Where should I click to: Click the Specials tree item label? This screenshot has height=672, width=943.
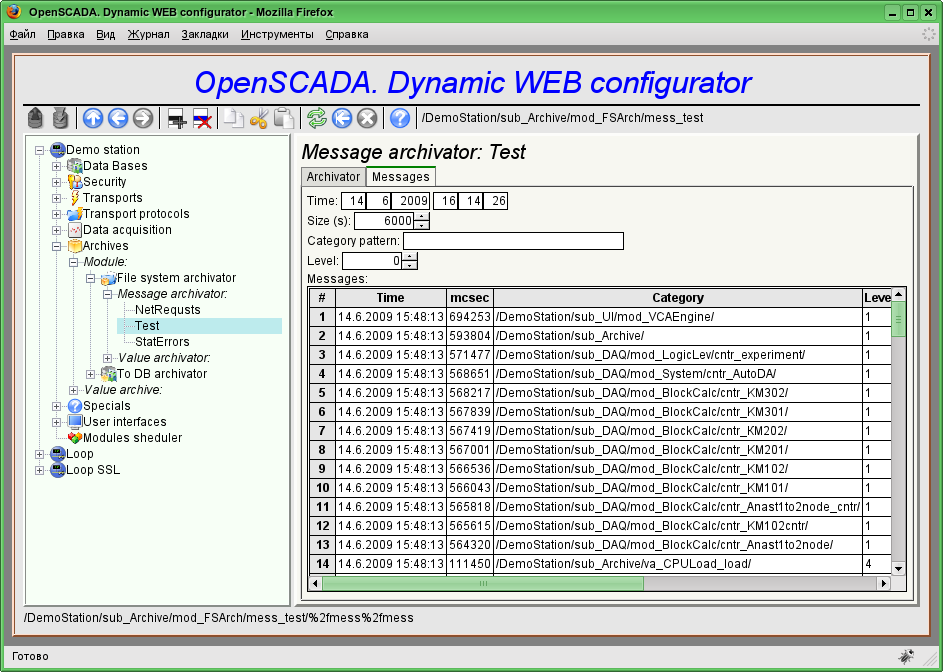click(x=106, y=406)
